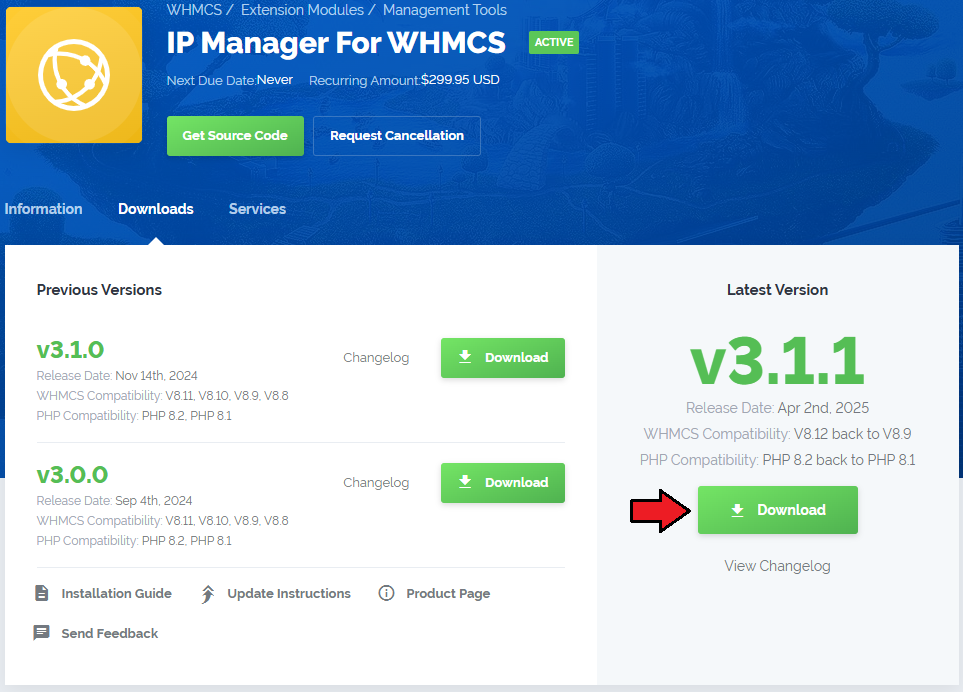Click the Installation Guide document icon
Viewport: 963px width, 692px height.
[42, 593]
